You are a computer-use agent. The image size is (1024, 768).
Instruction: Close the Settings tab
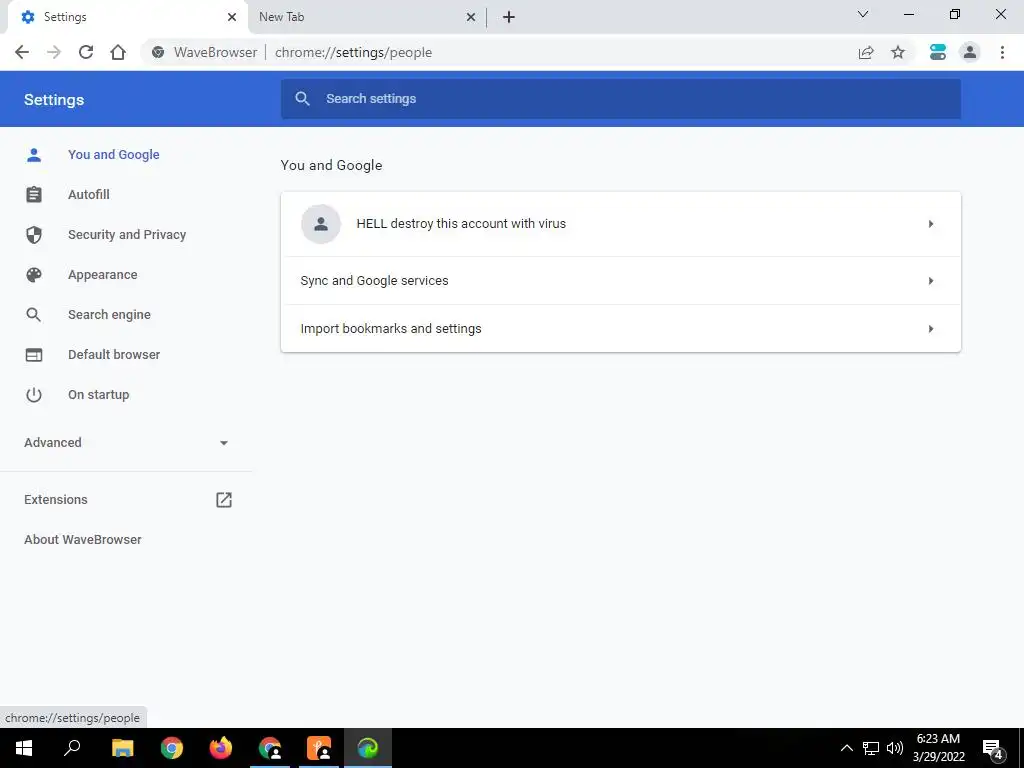point(232,17)
